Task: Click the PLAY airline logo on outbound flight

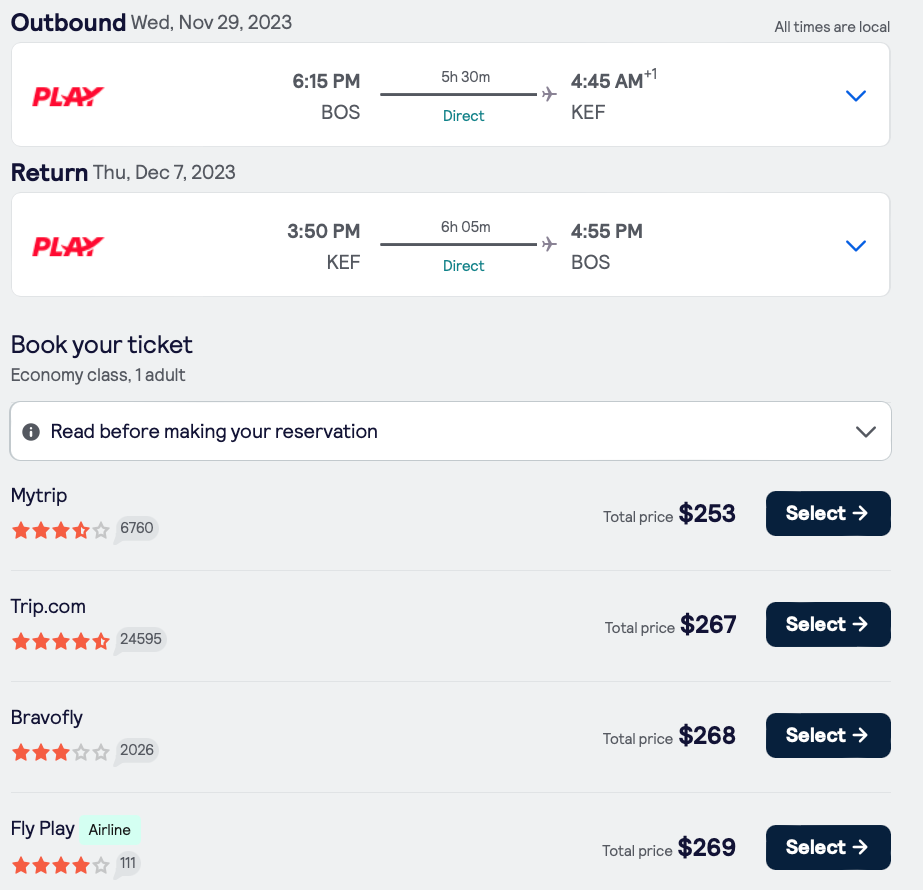Action: [x=68, y=97]
